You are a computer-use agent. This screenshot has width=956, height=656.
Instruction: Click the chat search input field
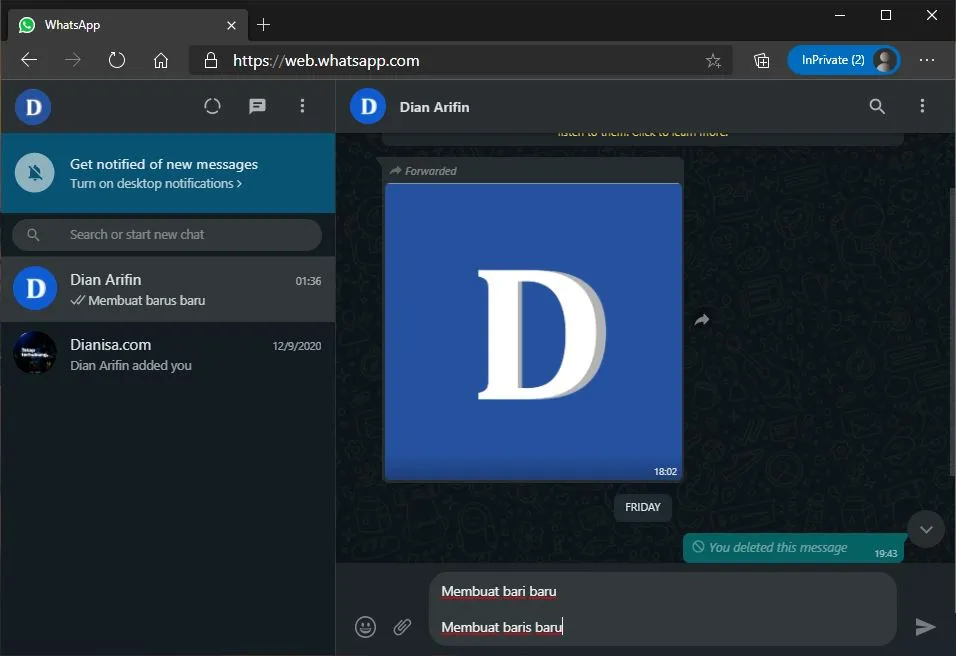[168, 234]
